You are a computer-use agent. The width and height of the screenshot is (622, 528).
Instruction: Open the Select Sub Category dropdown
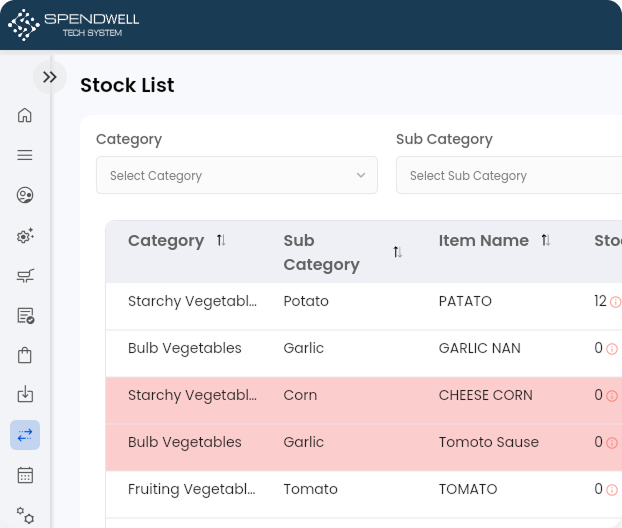click(509, 175)
